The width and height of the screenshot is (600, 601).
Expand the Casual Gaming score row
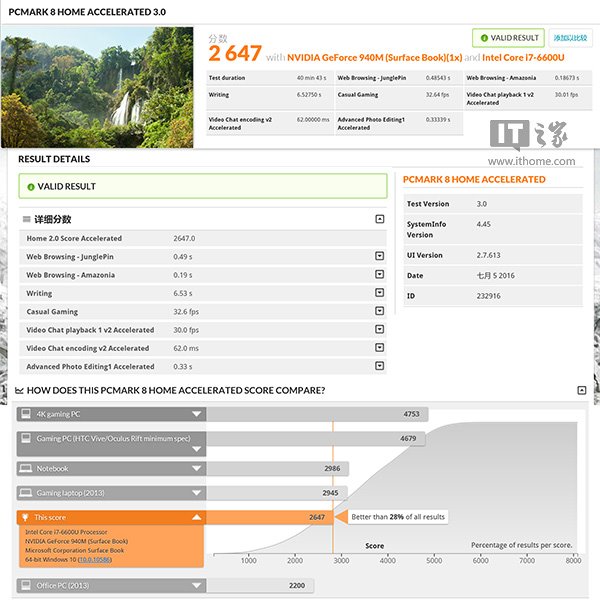[x=380, y=311]
